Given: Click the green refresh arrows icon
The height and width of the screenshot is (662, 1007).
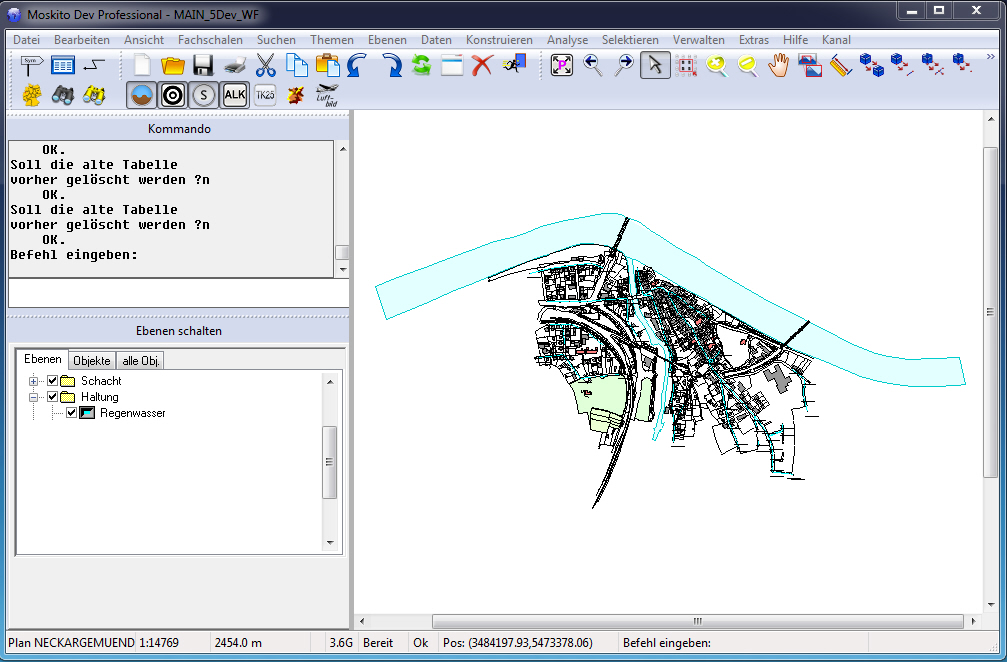Looking at the screenshot, I should 421,66.
